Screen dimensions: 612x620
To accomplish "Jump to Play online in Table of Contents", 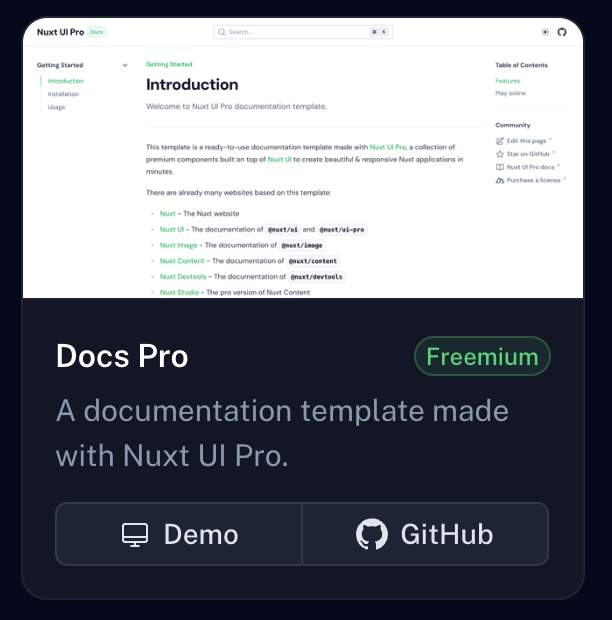I will (x=510, y=93).
